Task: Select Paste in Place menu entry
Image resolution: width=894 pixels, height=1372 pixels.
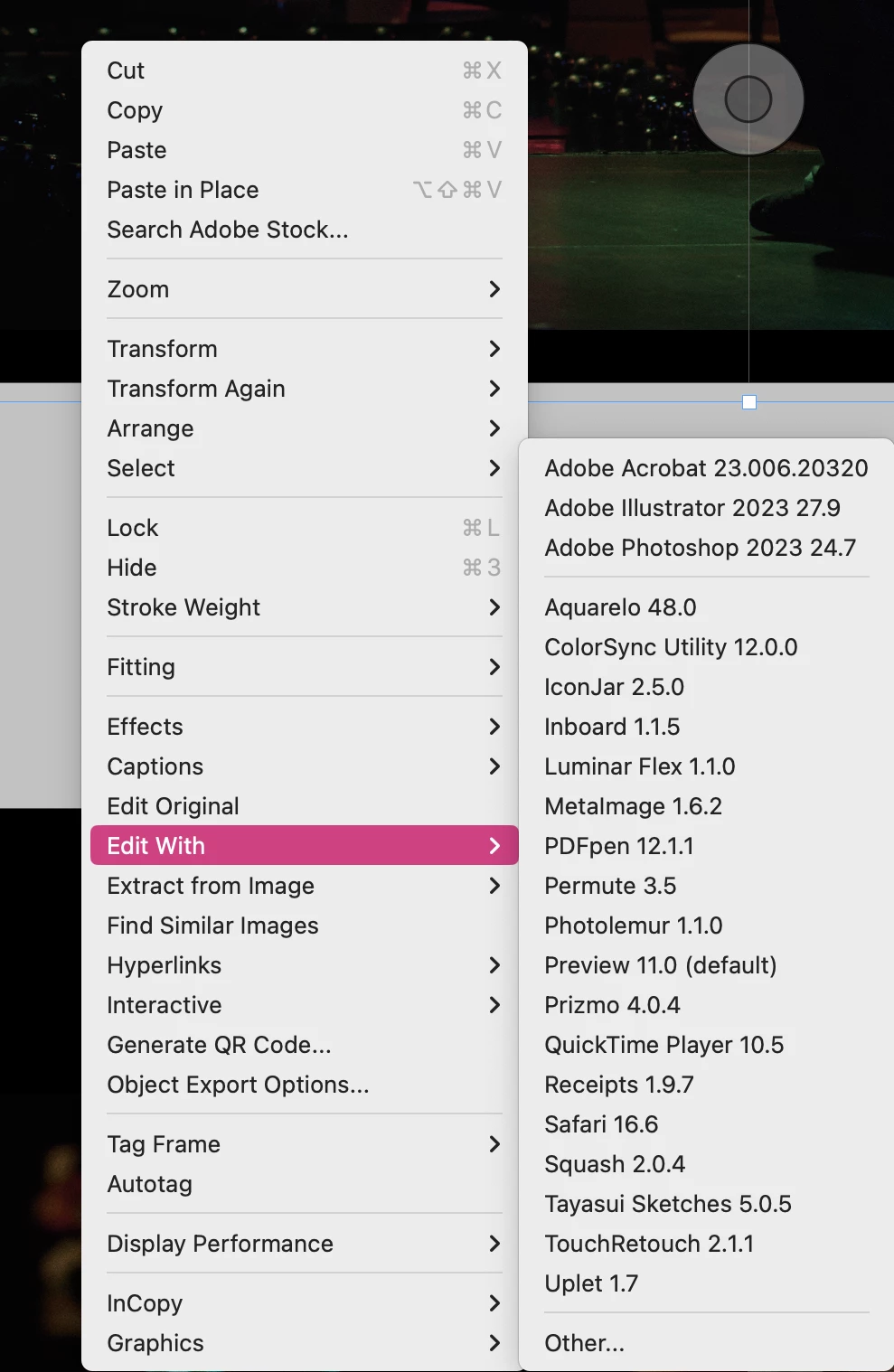Action: (x=305, y=190)
